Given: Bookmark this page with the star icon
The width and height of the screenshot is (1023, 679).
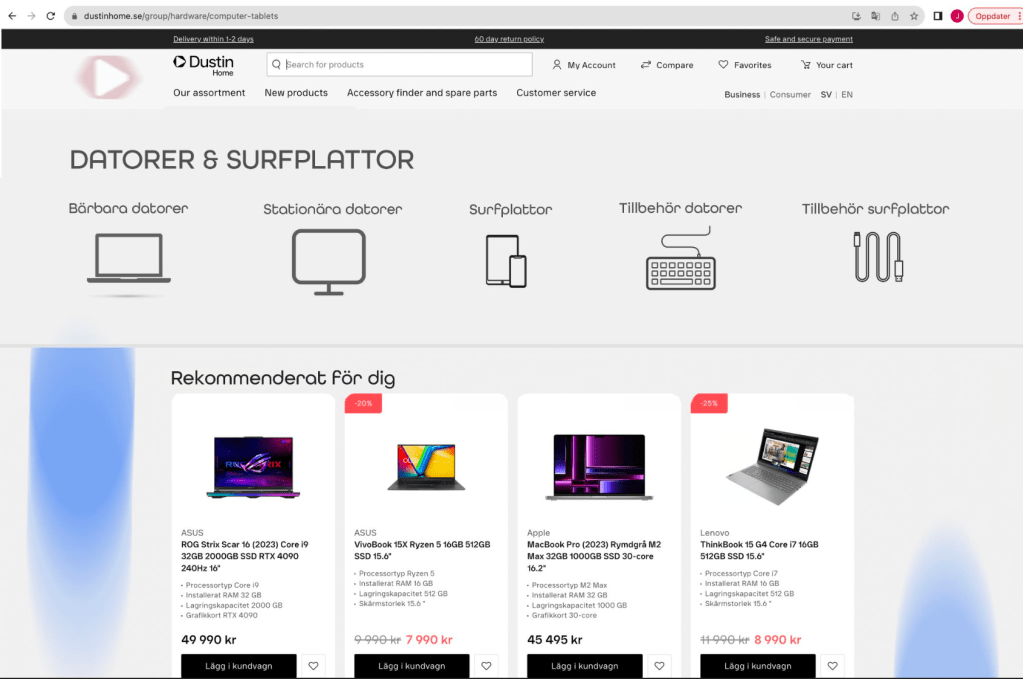Looking at the screenshot, I should pos(914,16).
